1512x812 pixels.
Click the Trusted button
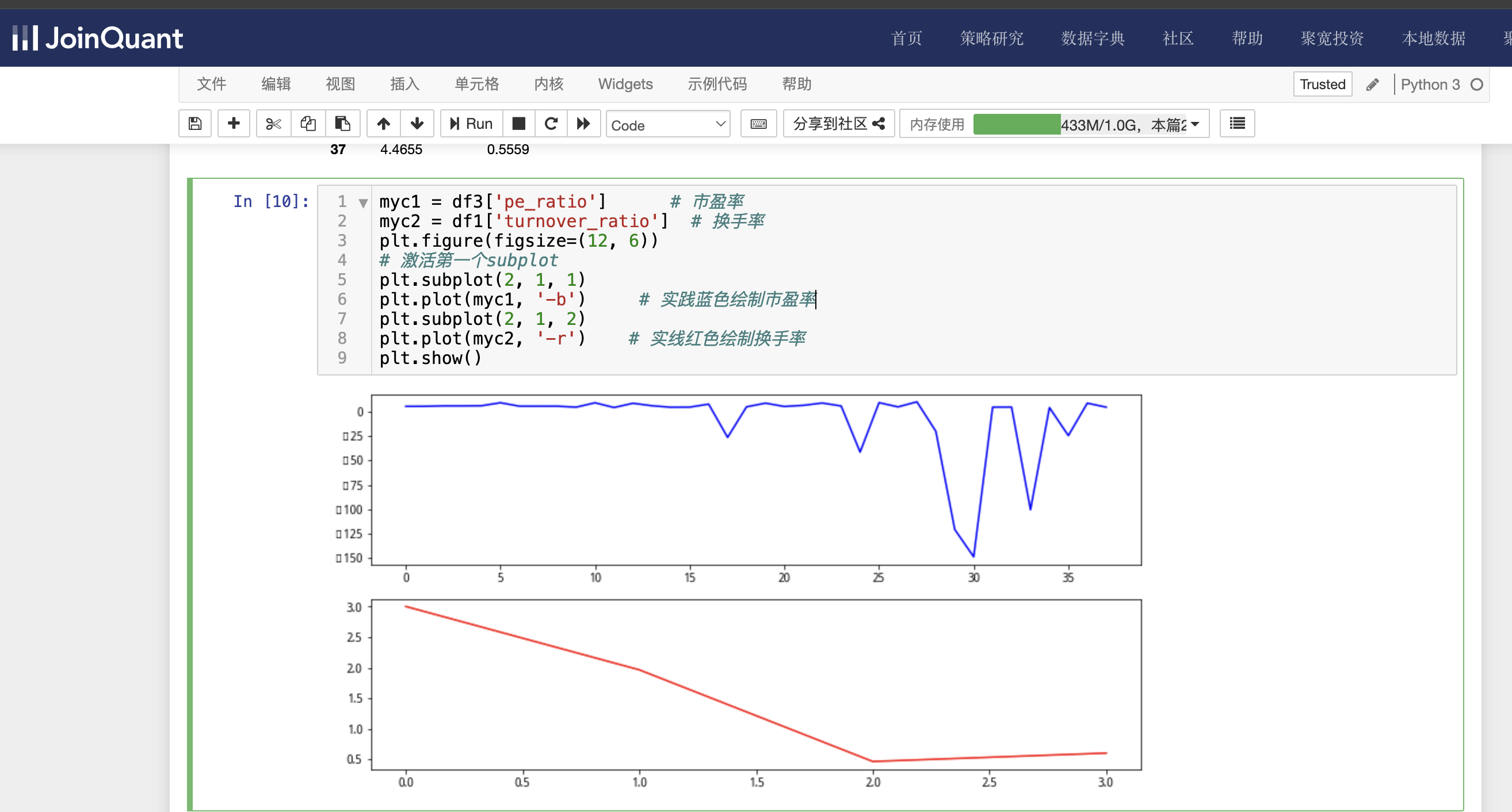pyautogui.click(x=1322, y=84)
